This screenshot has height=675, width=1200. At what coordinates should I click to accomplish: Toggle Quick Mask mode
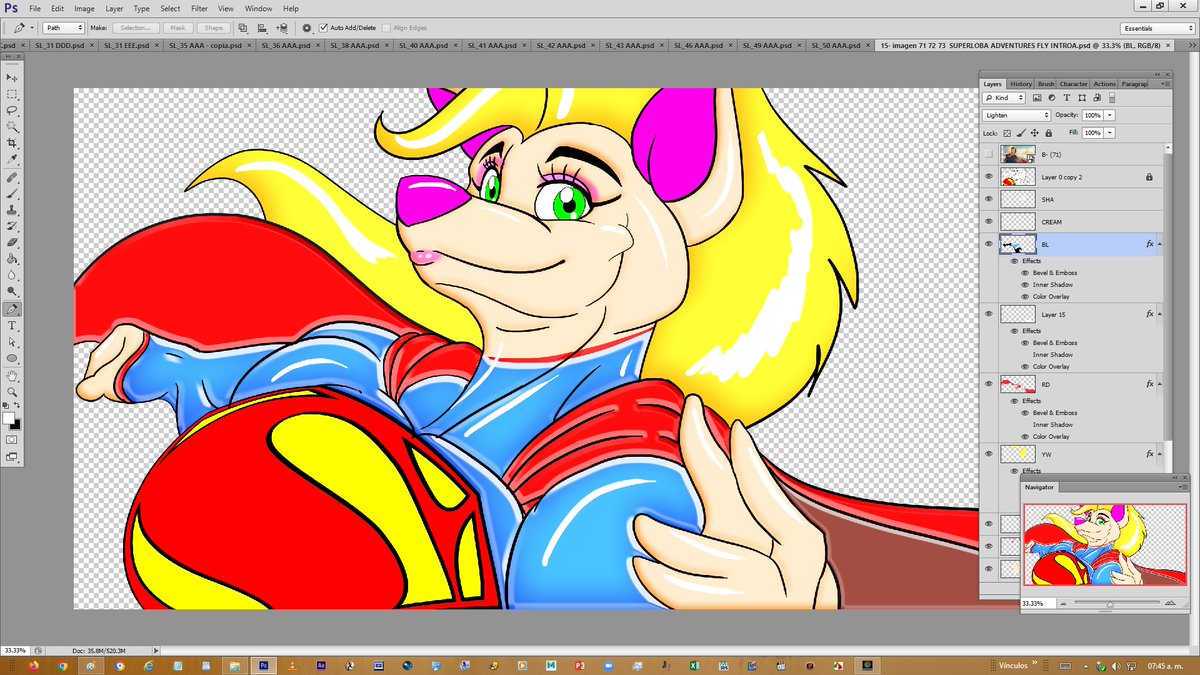click(x=12, y=439)
